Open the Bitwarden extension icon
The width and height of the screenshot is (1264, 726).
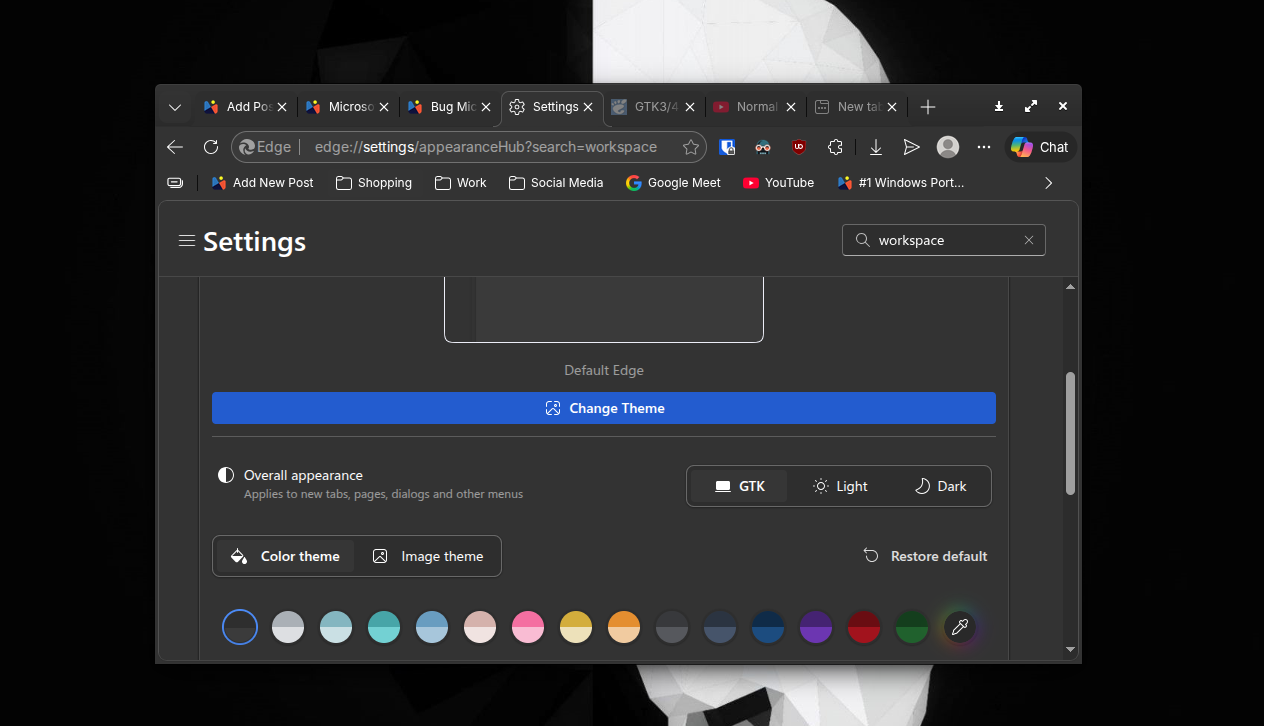point(728,147)
